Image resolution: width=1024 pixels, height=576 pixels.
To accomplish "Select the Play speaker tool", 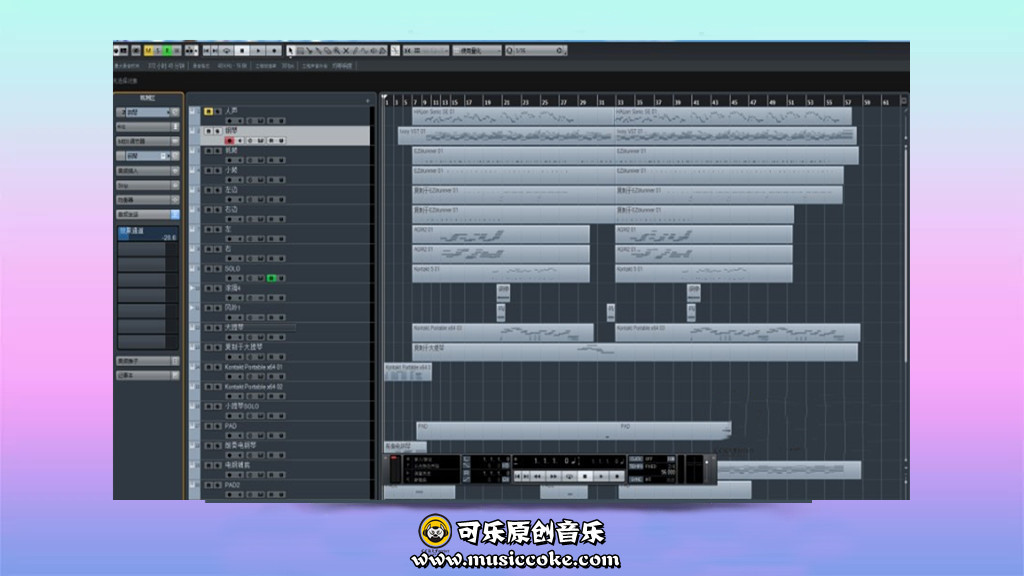I will (x=374, y=51).
